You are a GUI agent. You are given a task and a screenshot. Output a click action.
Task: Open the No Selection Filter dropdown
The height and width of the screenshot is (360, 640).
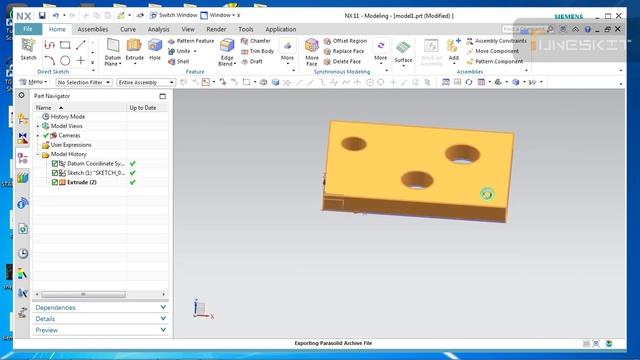point(83,82)
